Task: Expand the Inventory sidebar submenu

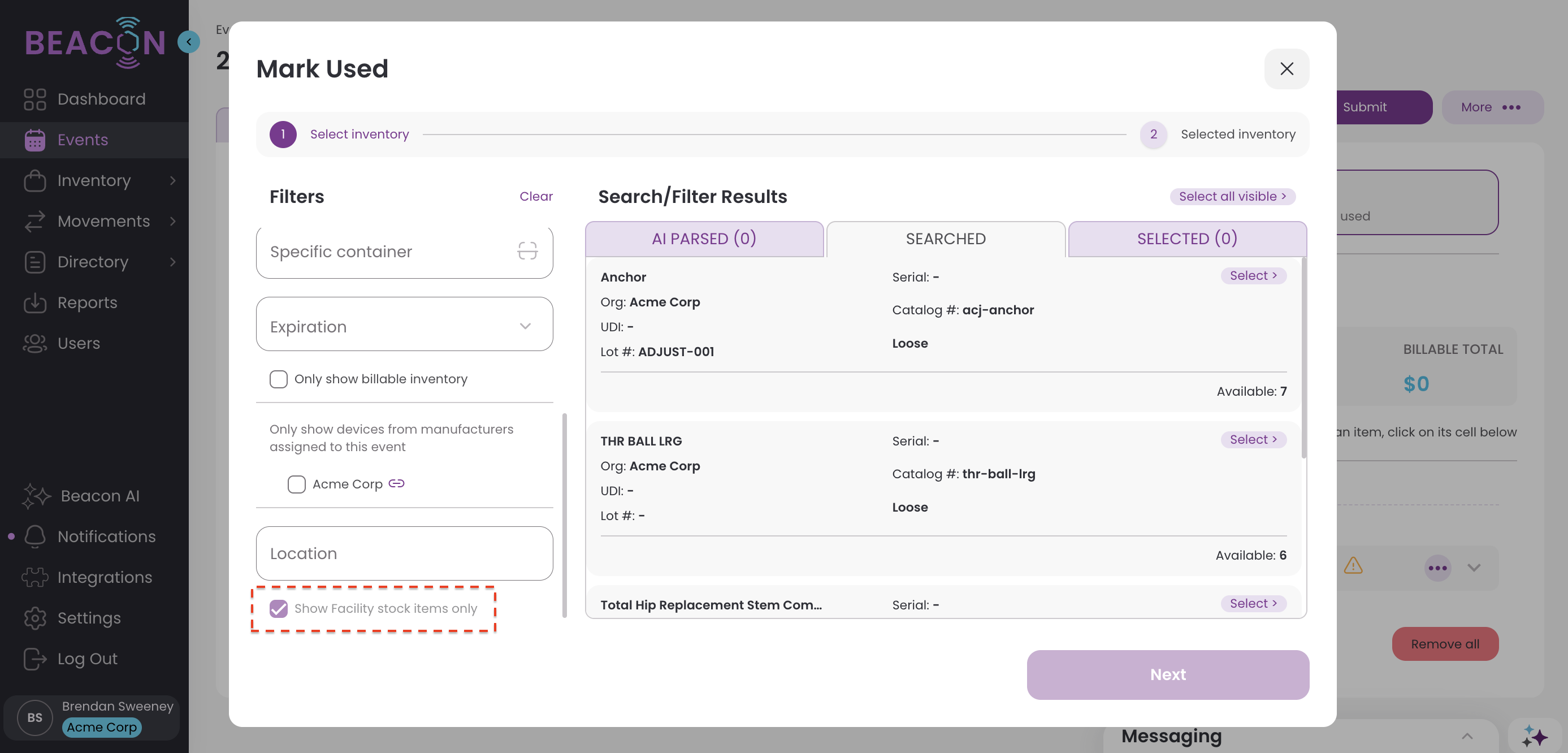Action: pyautogui.click(x=173, y=180)
